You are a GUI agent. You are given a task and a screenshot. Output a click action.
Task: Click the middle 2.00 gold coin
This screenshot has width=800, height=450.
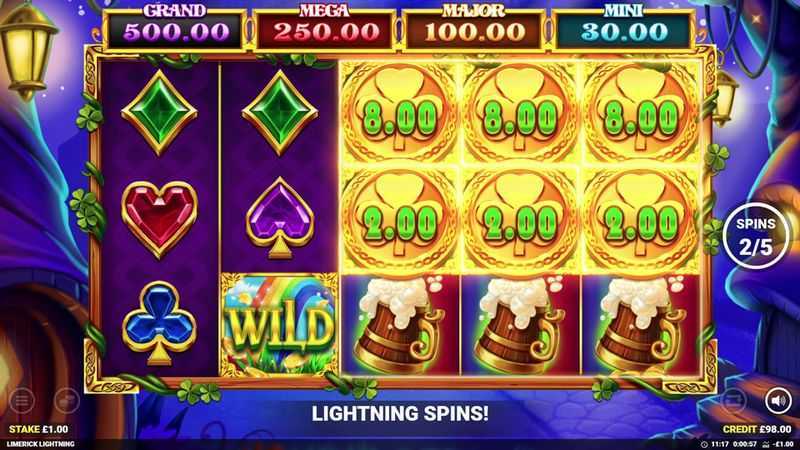click(x=520, y=220)
